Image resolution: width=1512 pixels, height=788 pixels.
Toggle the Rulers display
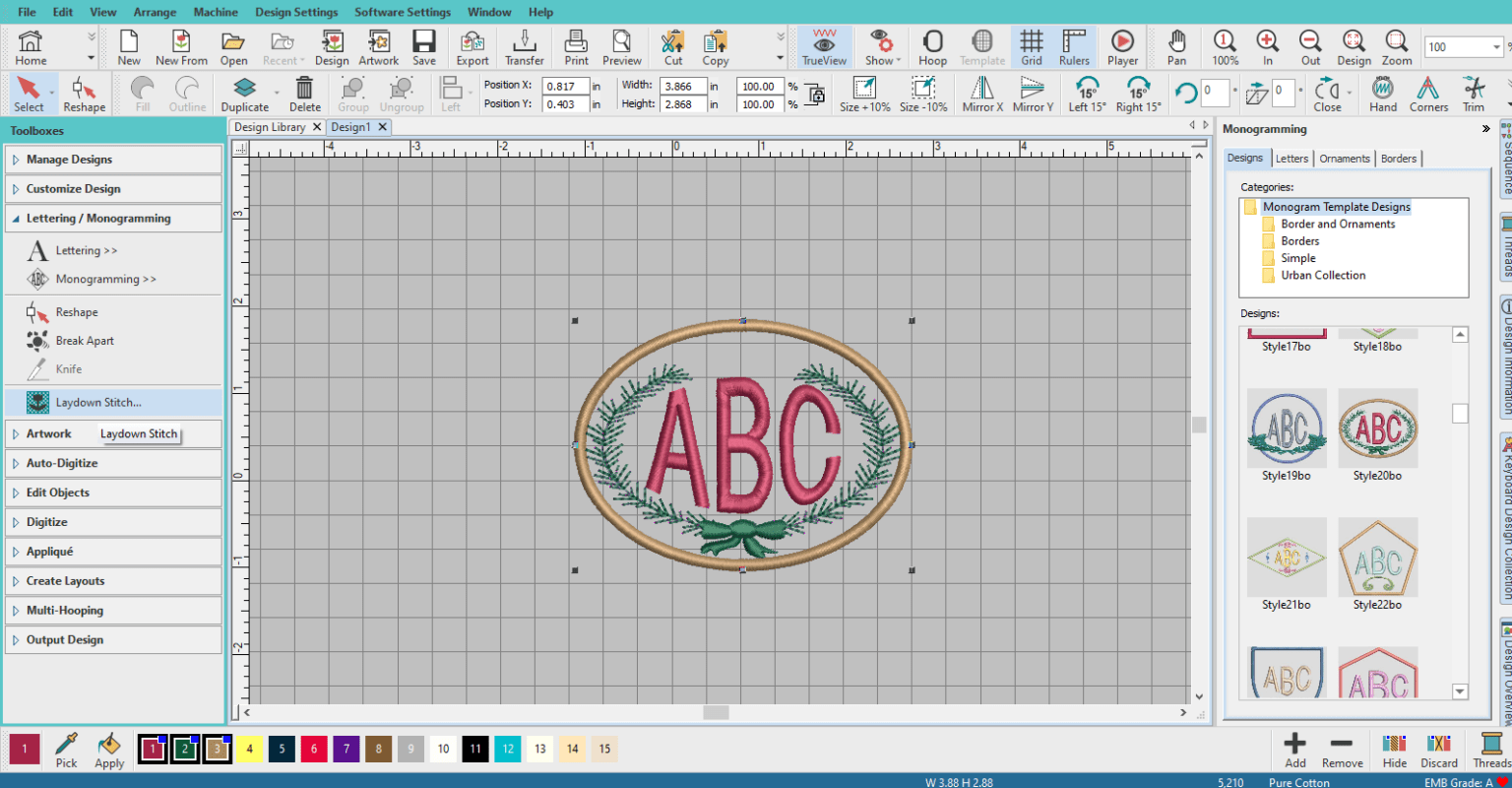tap(1073, 46)
